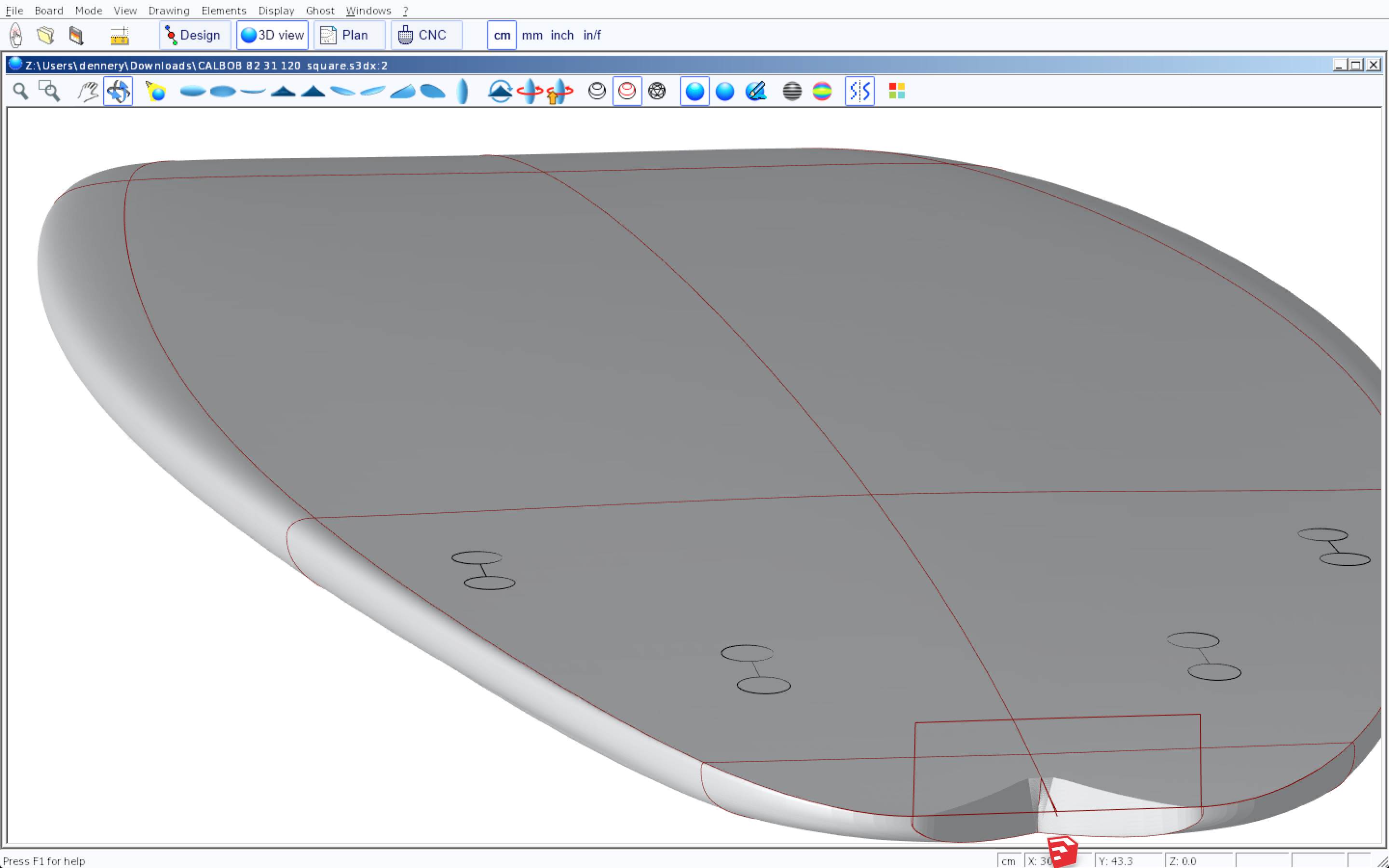Expand the Display menu
The width and height of the screenshot is (1389, 868).
276,10
